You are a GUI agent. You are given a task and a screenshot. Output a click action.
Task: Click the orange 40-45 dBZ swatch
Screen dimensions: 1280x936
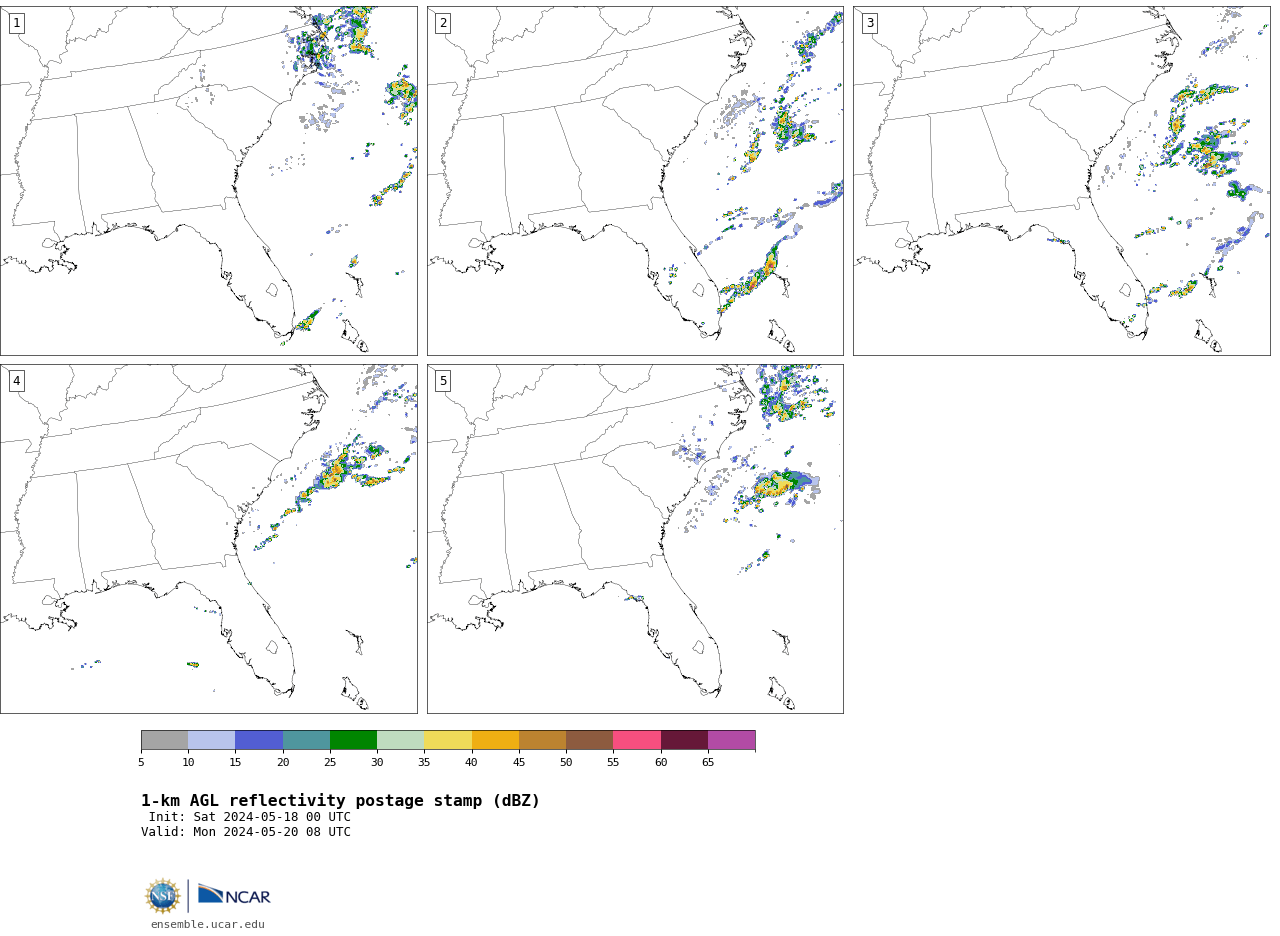point(495,740)
